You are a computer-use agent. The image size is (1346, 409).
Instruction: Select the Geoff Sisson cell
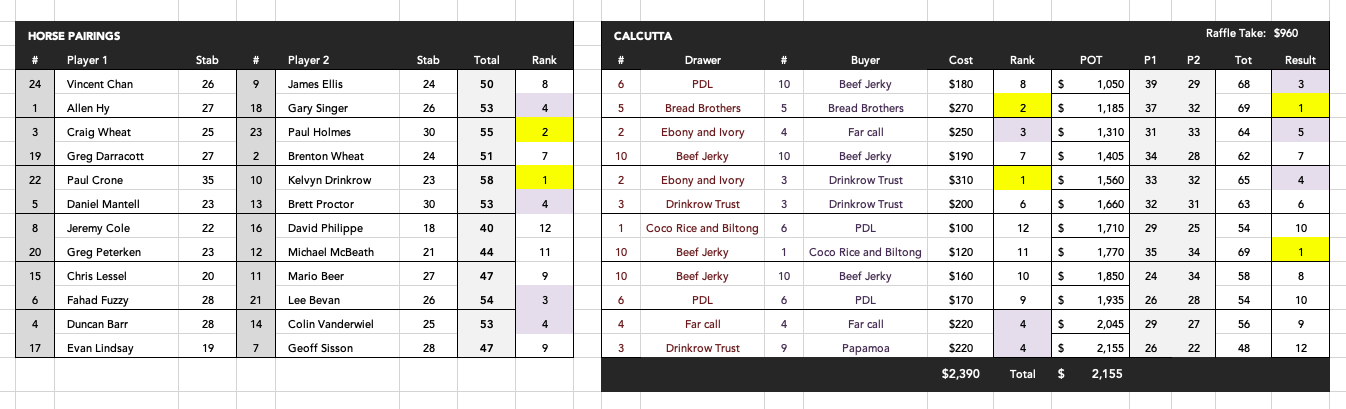point(314,348)
